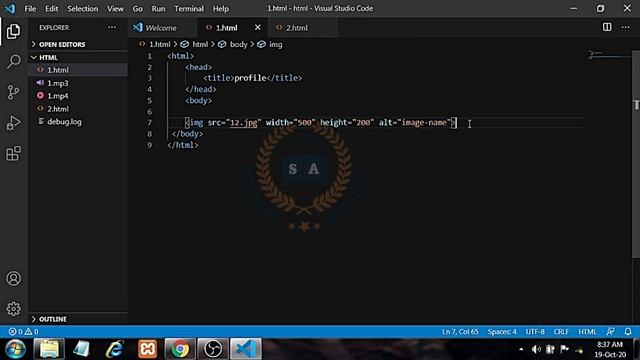Open 1.mp3 in the file explorer

pyautogui.click(x=78, y=83)
